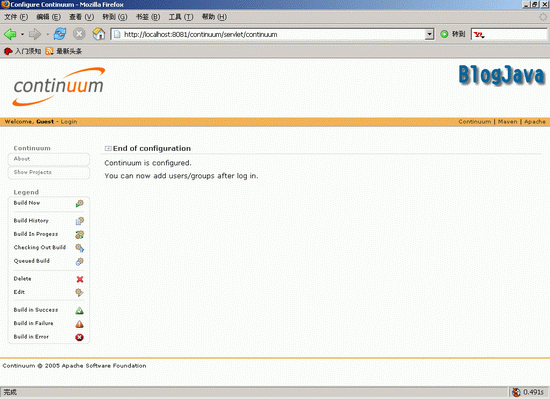Click the page icon in the address bar
The image size is (550, 400).
point(117,34)
